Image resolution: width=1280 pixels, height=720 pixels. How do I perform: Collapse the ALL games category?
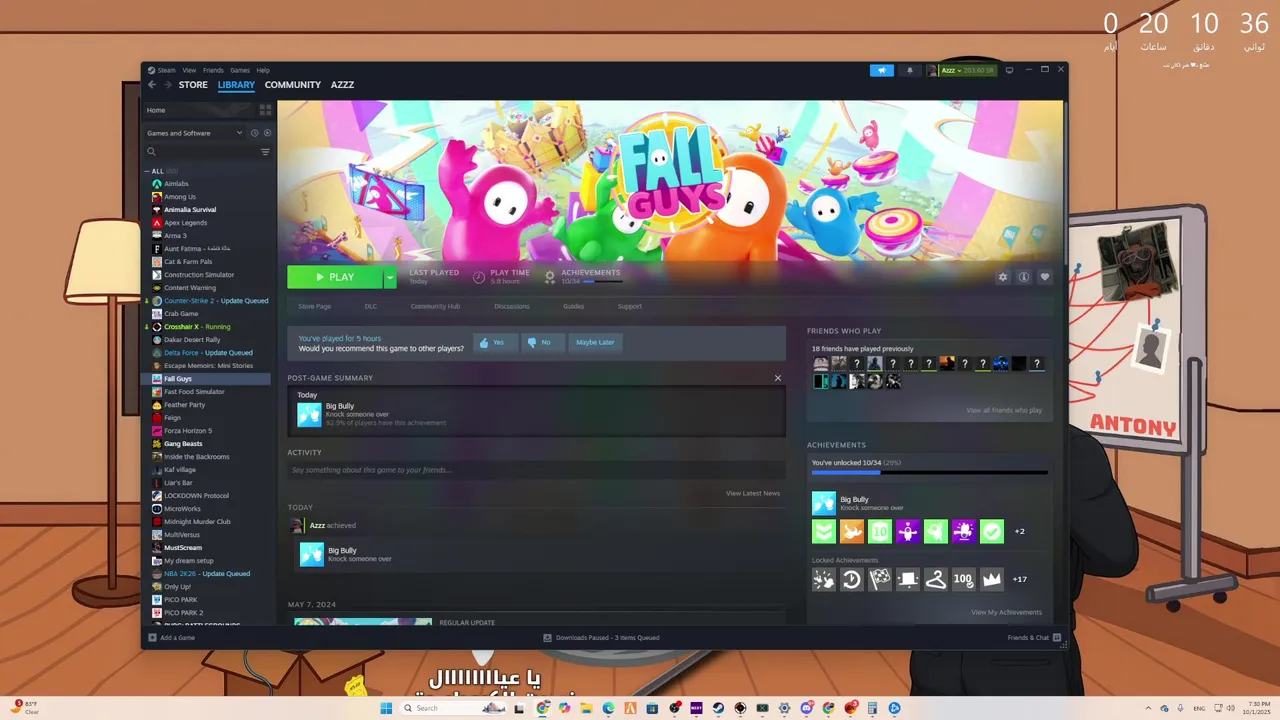click(147, 171)
